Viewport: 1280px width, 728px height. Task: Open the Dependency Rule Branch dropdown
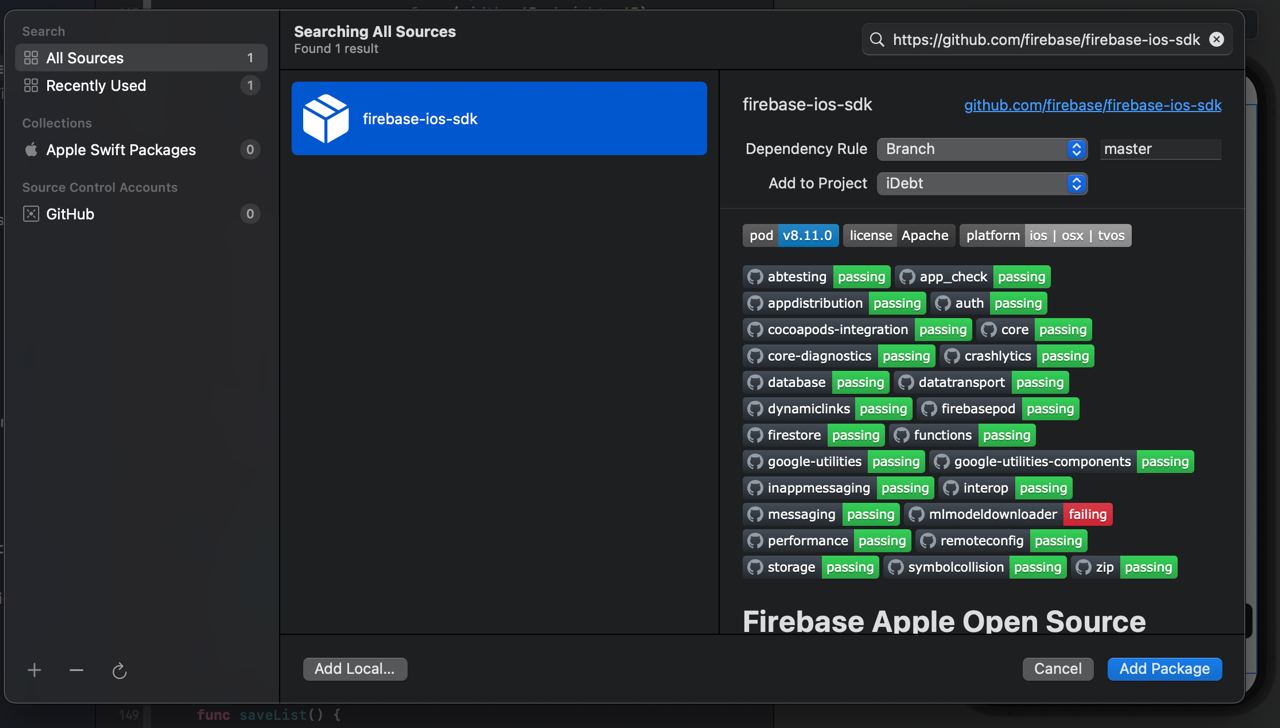point(982,149)
